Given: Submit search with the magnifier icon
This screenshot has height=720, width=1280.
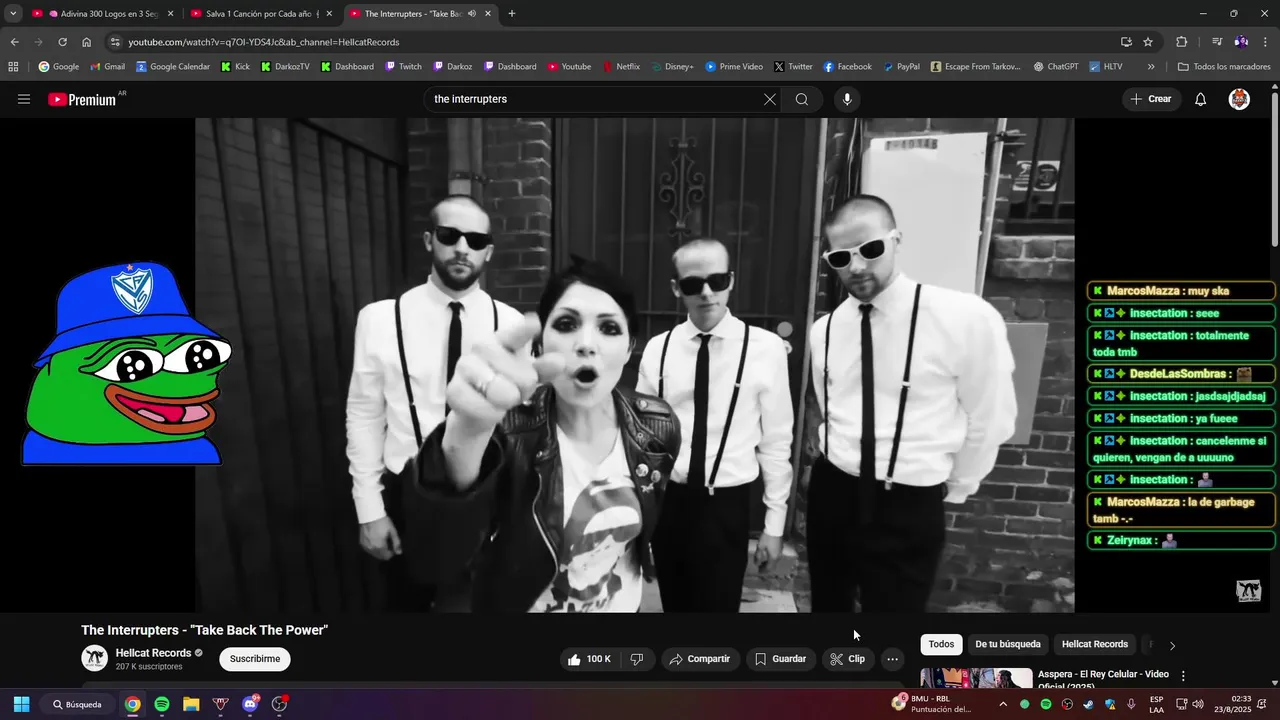Looking at the screenshot, I should 802,99.
